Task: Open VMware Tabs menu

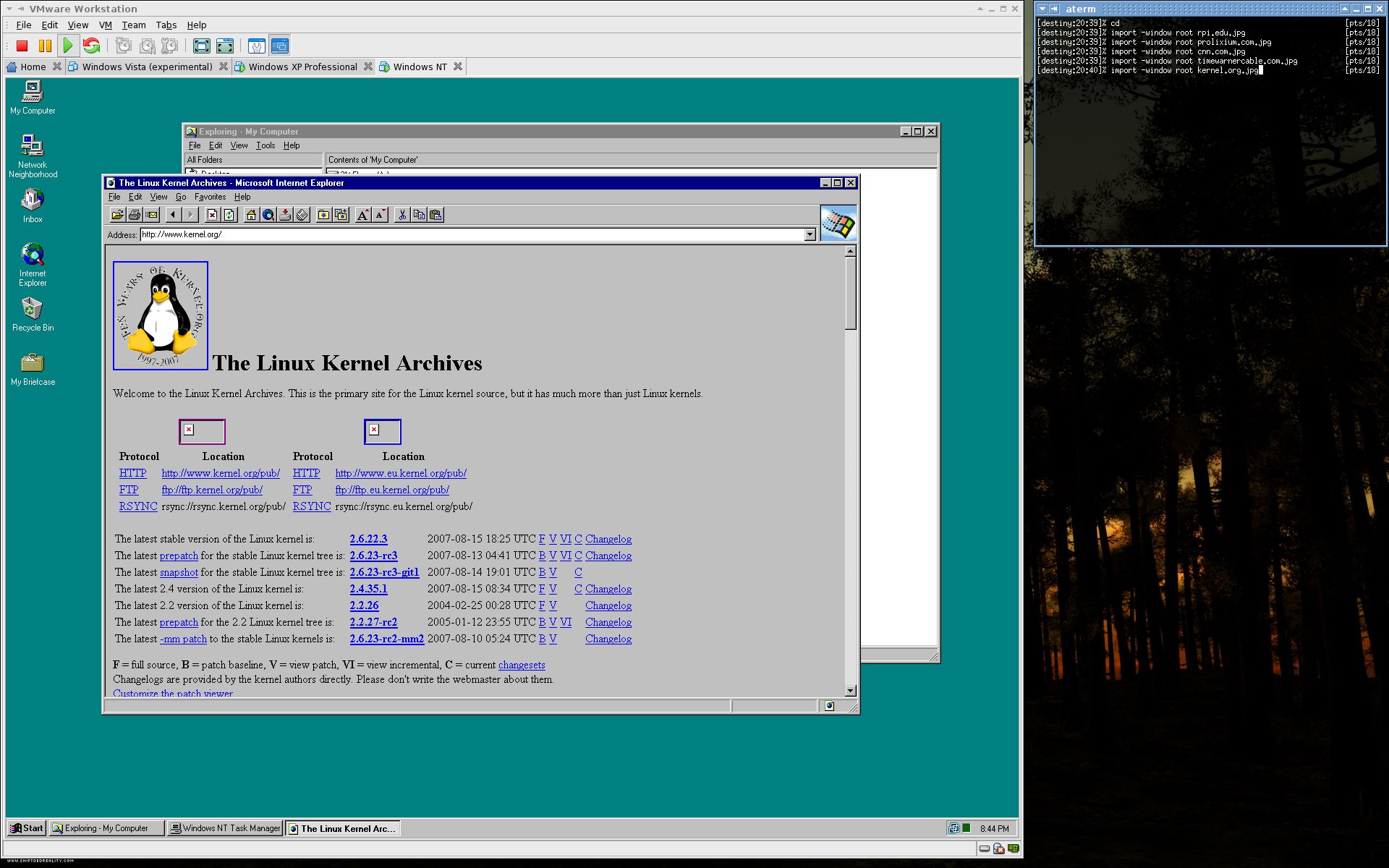Action: (x=166, y=25)
